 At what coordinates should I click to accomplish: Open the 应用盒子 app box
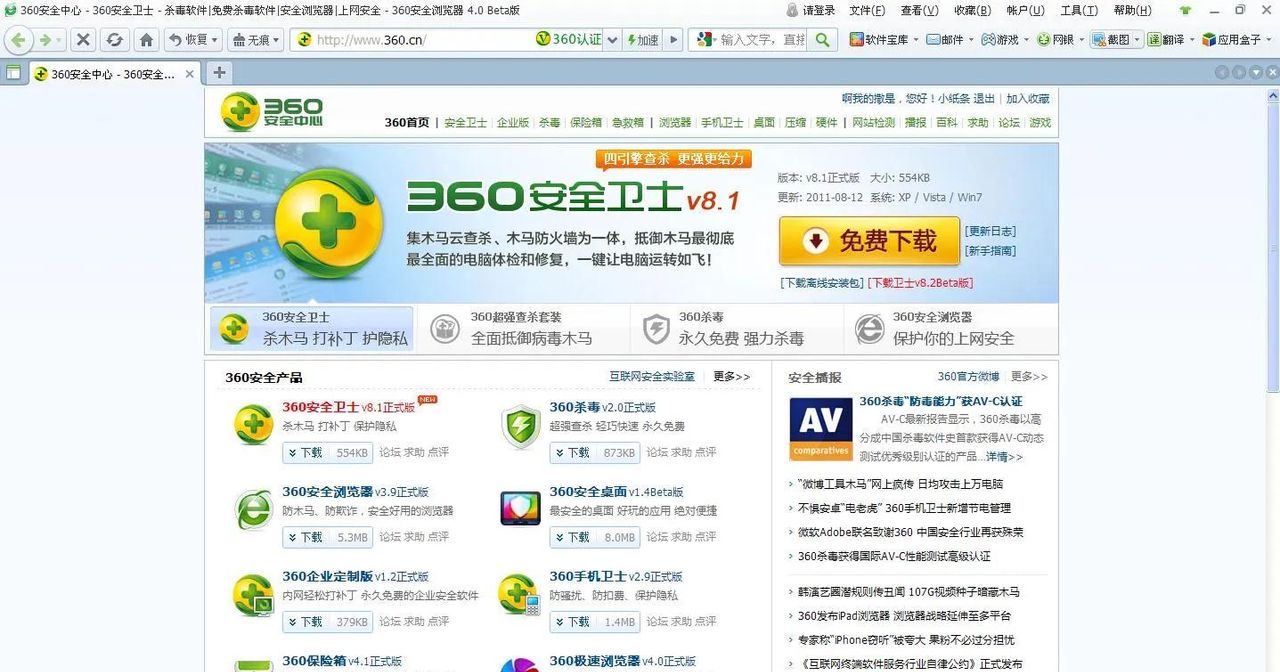point(1231,40)
